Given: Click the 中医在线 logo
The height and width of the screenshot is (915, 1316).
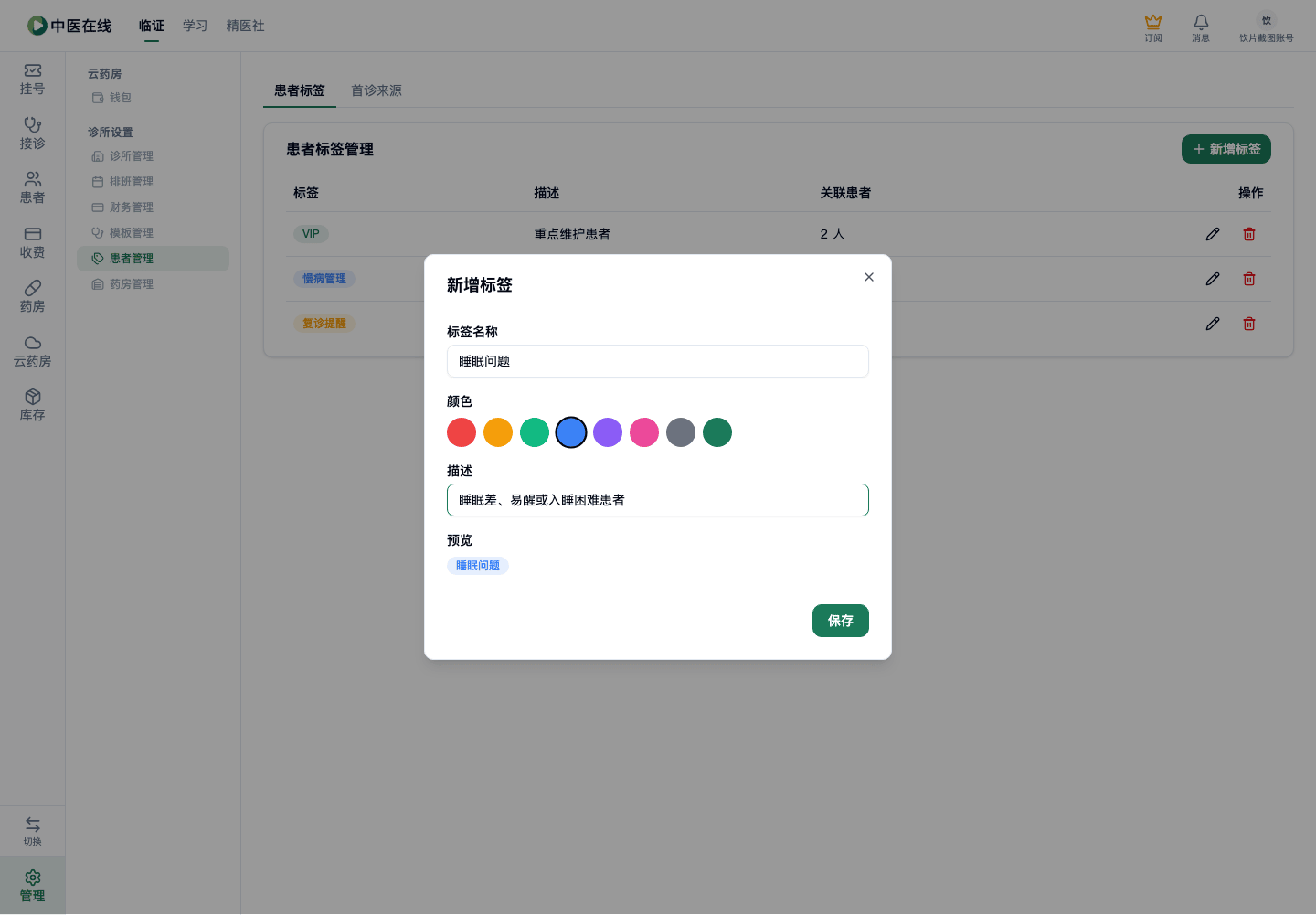Looking at the screenshot, I should [x=69, y=26].
